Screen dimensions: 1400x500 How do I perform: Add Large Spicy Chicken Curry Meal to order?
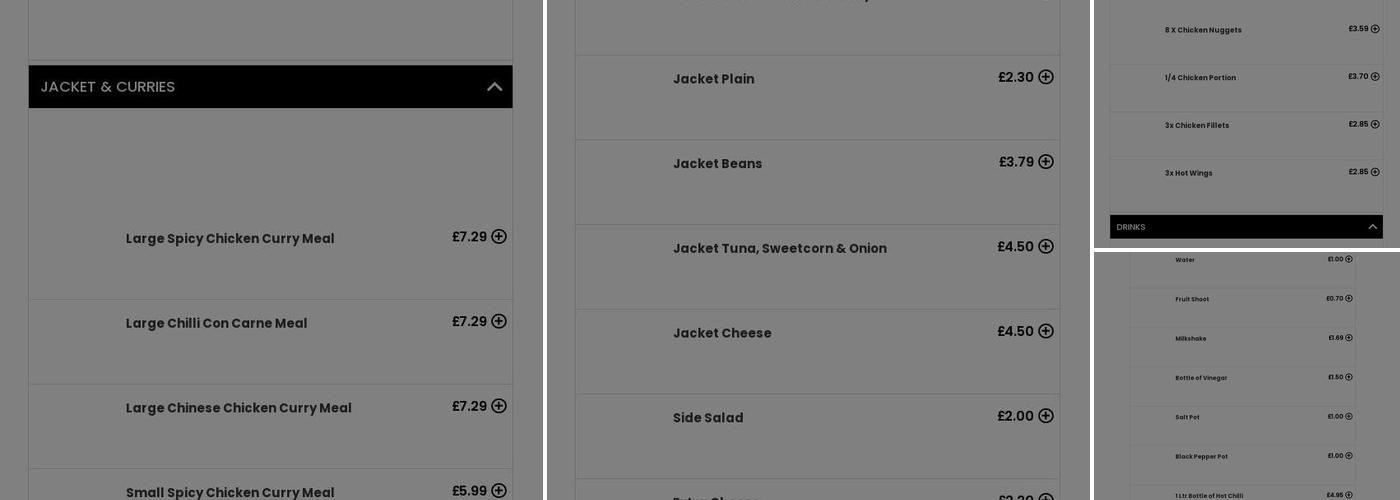pos(499,237)
